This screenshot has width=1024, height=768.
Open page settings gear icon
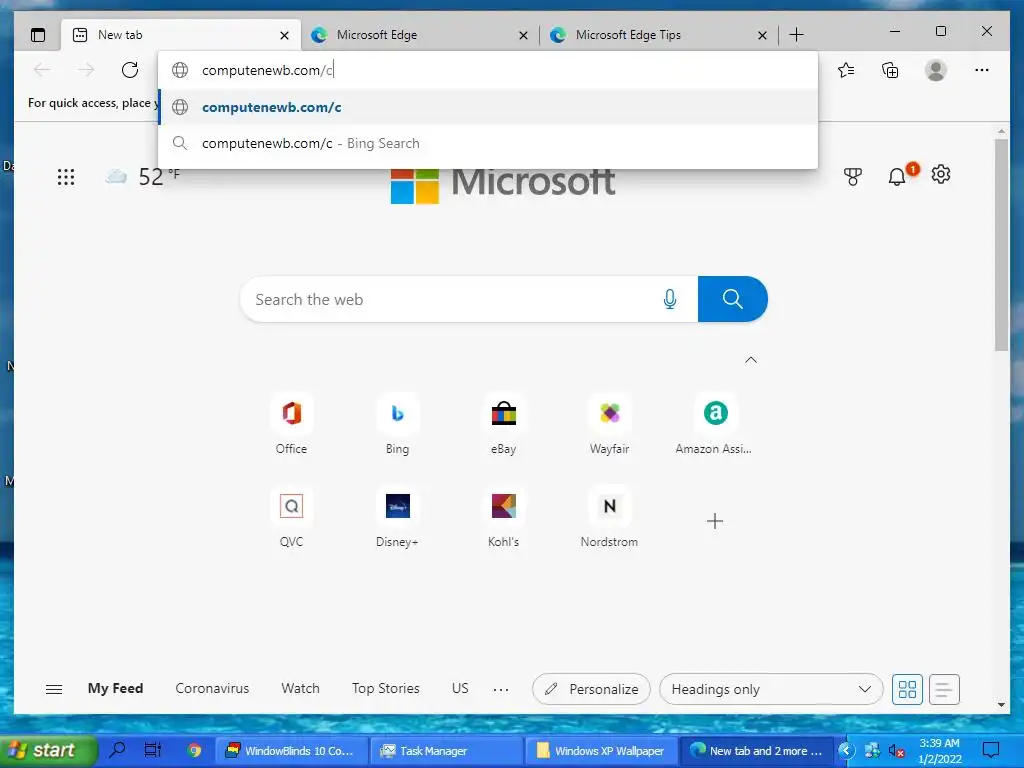tap(941, 174)
